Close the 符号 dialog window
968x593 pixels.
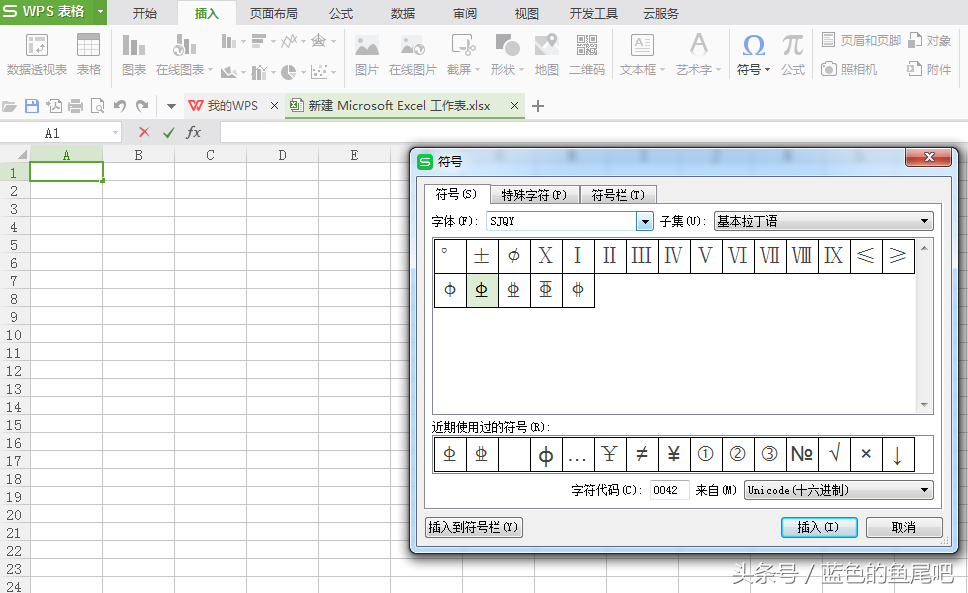point(928,157)
